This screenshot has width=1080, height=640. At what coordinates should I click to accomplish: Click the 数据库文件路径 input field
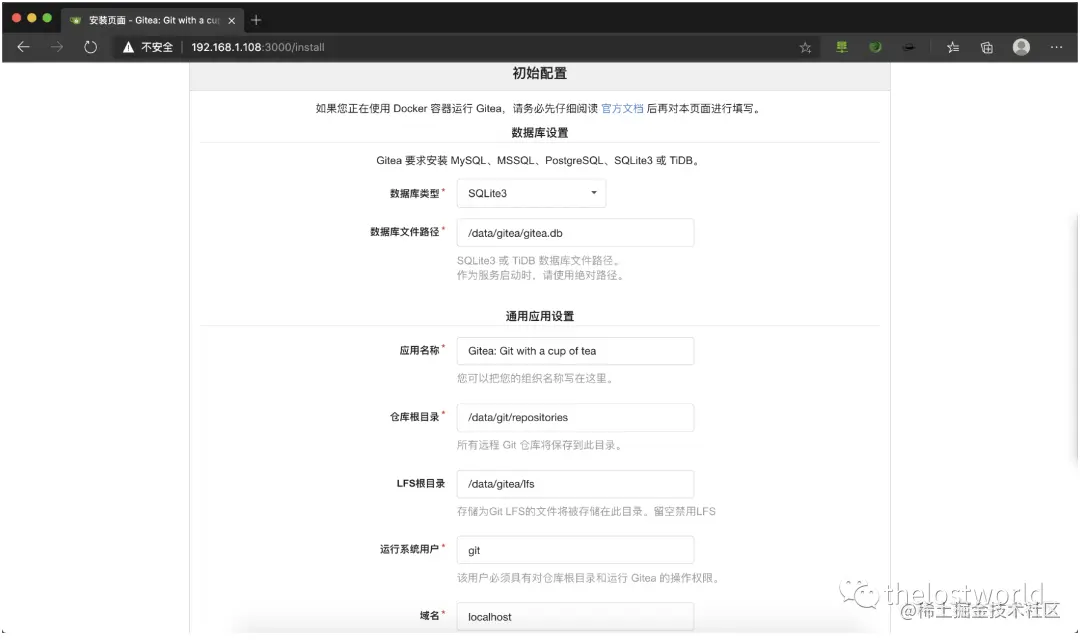(575, 232)
